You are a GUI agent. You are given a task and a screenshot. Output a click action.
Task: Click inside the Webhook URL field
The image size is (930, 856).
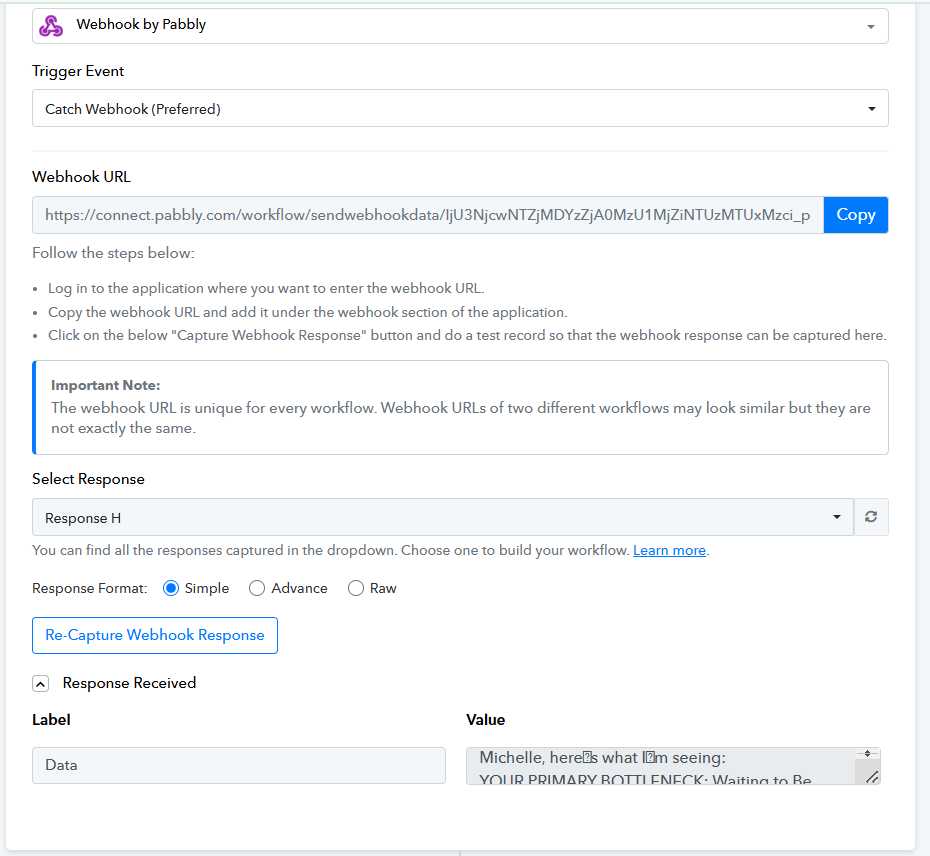pos(427,215)
